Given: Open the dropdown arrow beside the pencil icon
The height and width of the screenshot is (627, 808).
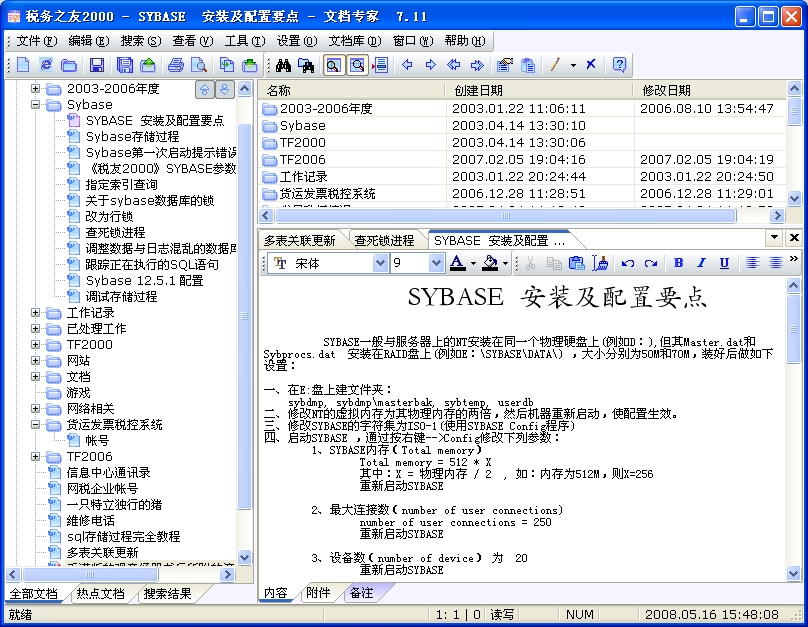Looking at the screenshot, I should click(573, 65).
